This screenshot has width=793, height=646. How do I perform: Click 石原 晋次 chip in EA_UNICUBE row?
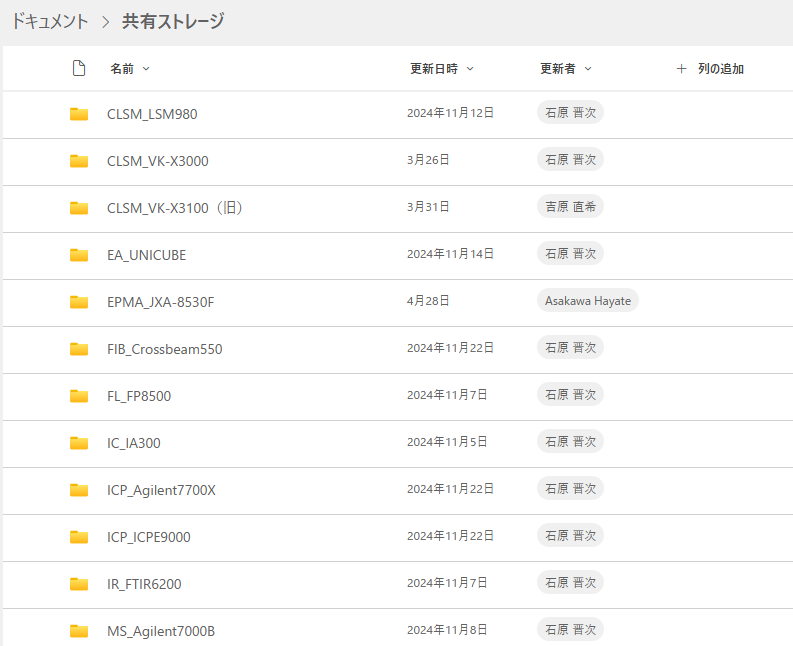[x=570, y=253]
